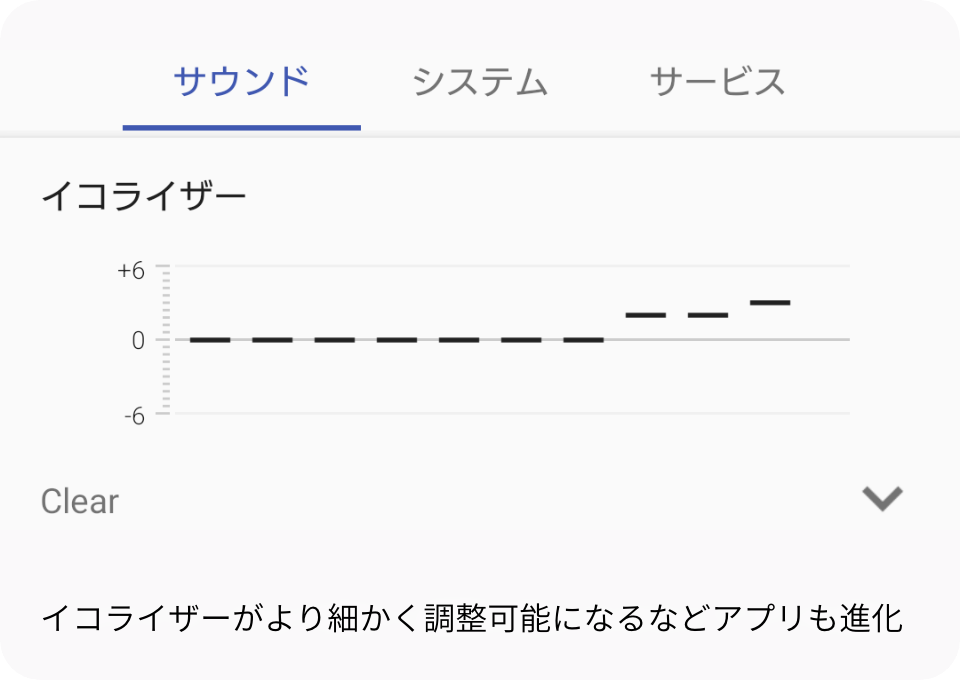Click the -6 gain axis label
Screen dimensions: 960x680
tap(134, 416)
